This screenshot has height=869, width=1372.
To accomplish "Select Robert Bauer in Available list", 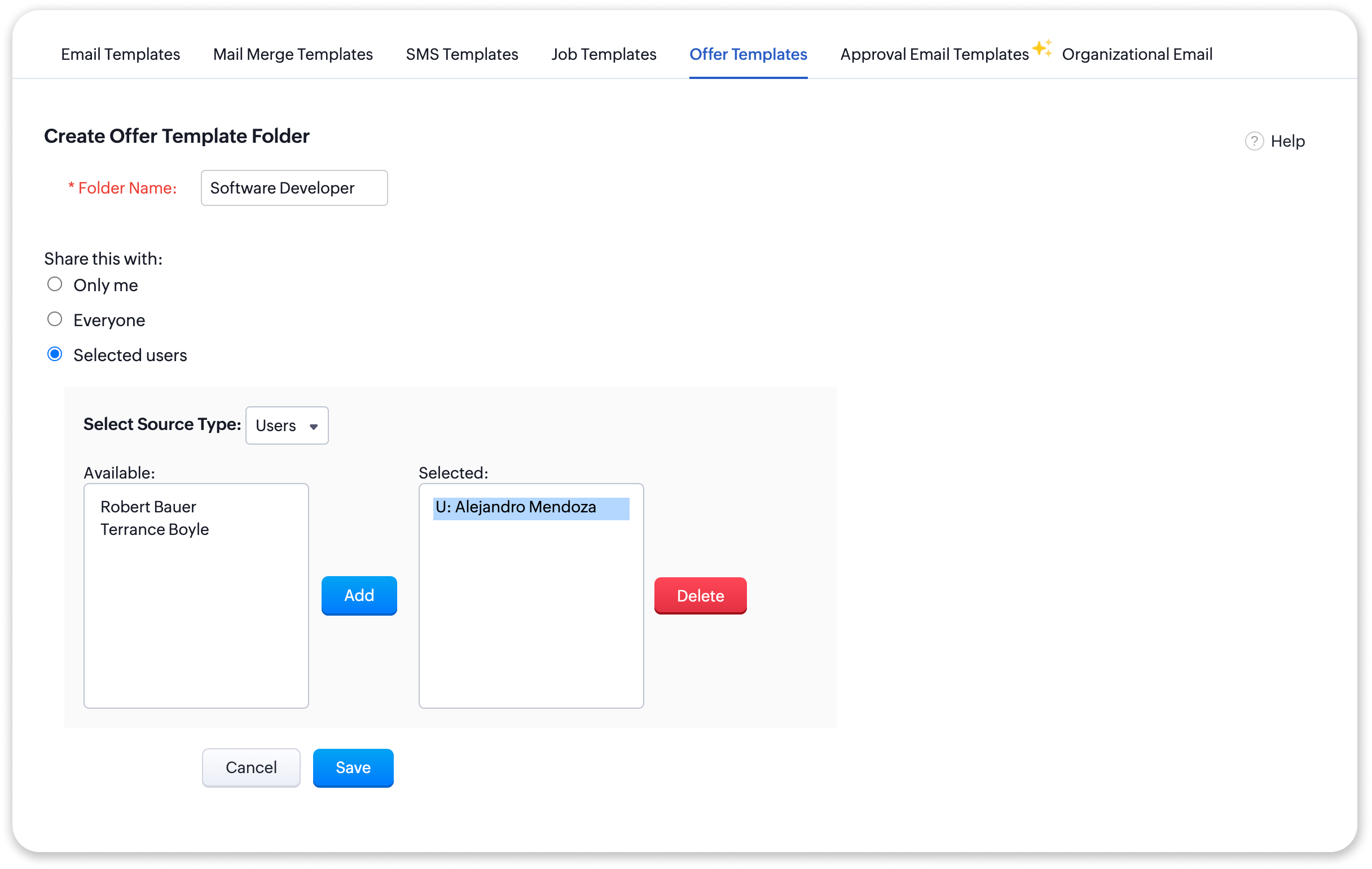I will 148,507.
